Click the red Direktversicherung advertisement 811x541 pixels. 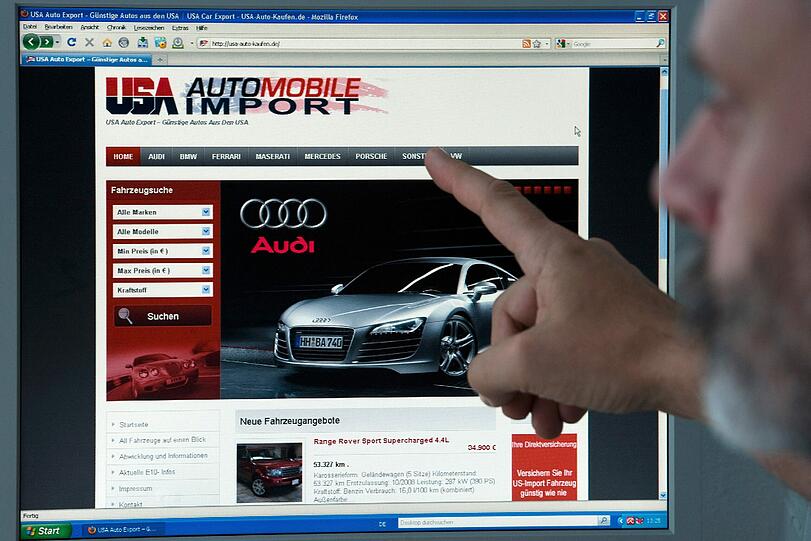(544, 467)
